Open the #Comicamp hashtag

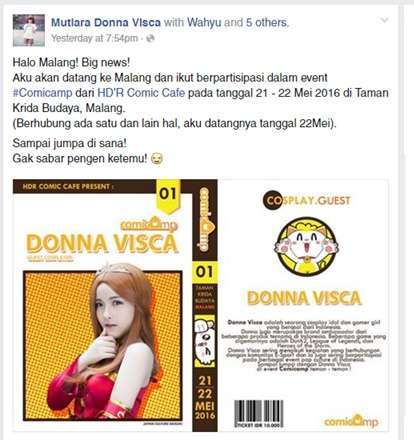coord(42,93)
